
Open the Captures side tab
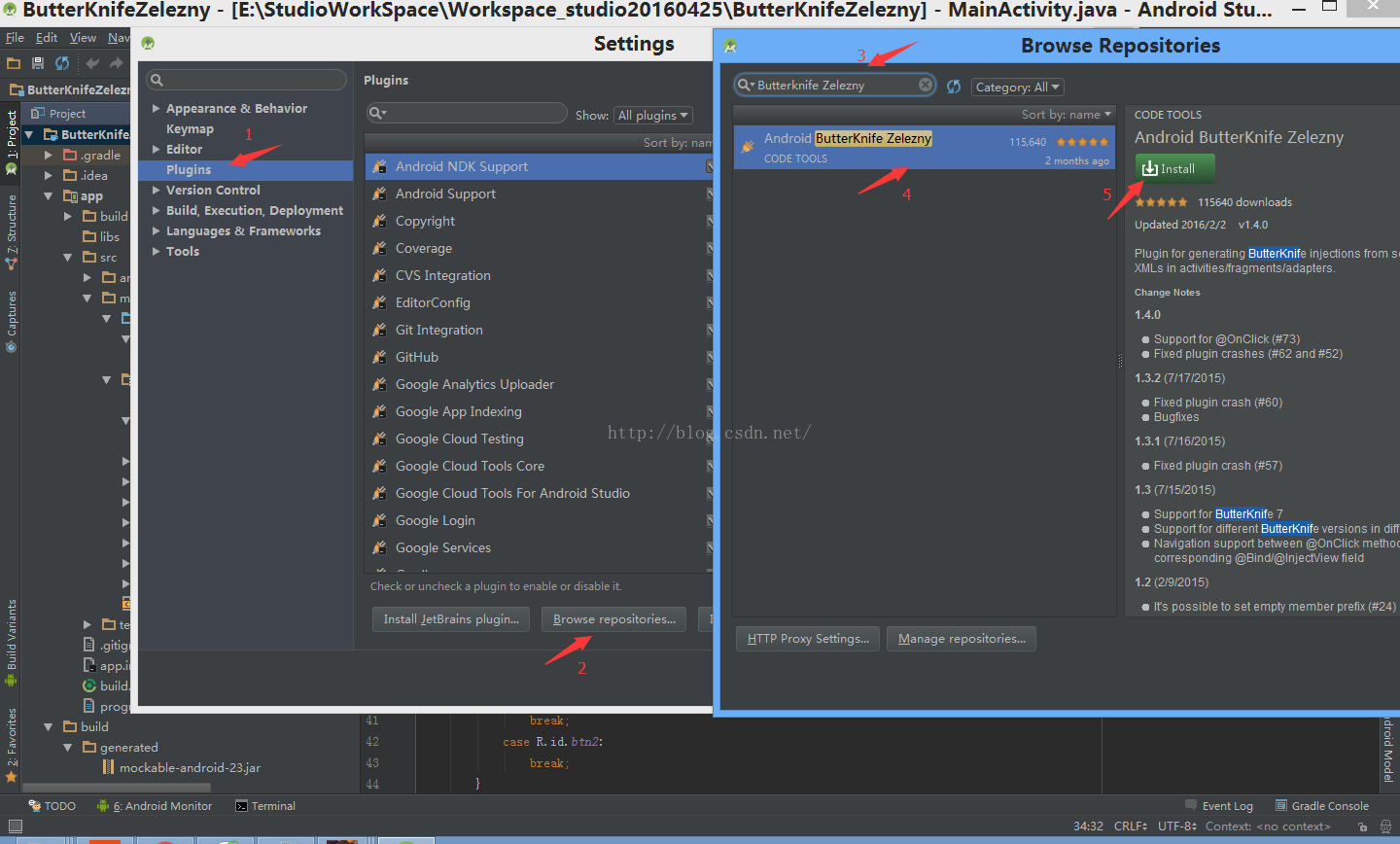[x=12, y=321]
